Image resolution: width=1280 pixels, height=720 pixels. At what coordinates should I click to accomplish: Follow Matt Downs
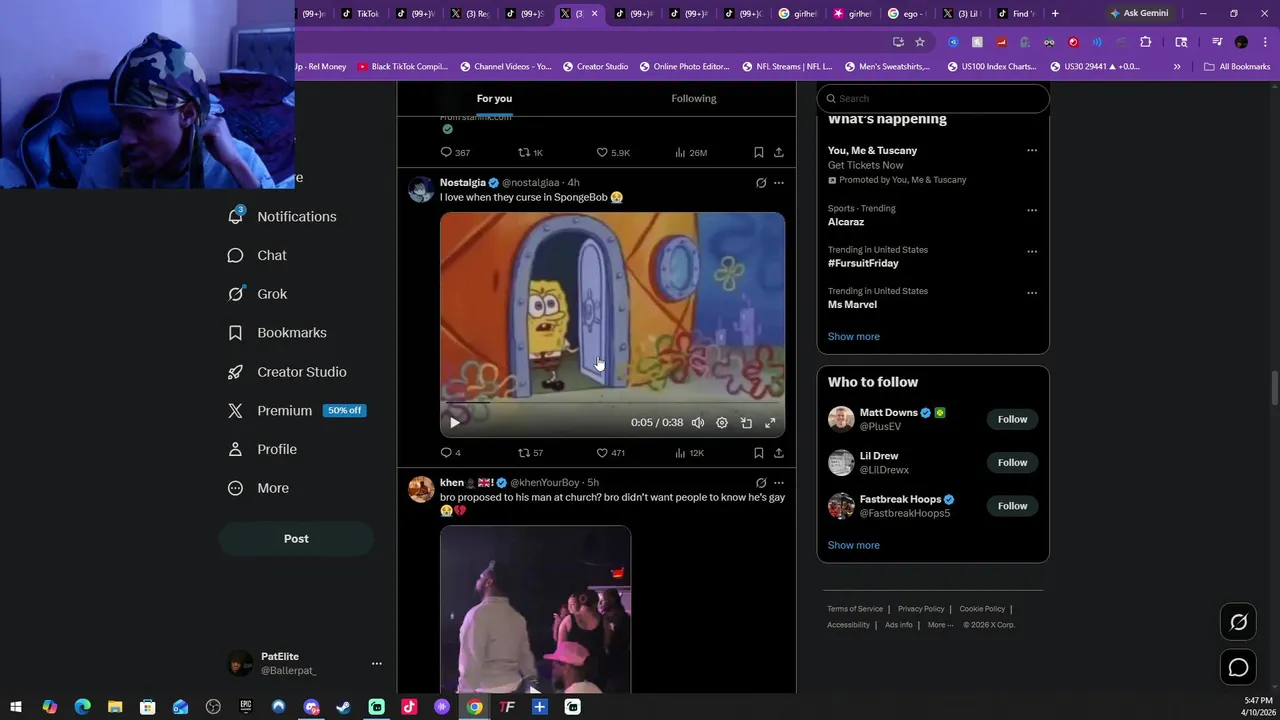pyautogui.click(x=1012, y=420)
